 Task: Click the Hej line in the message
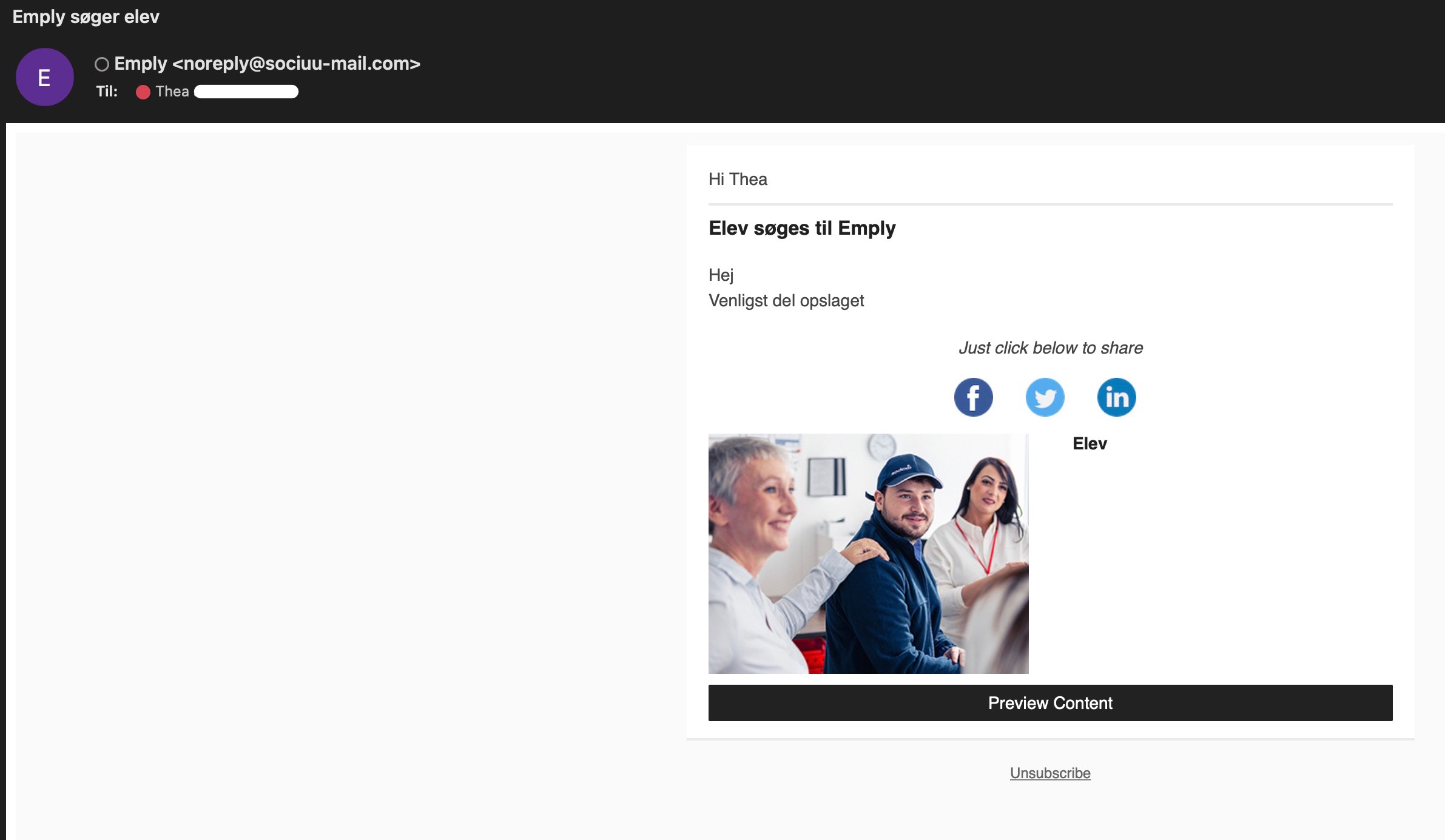coord(721,275)
